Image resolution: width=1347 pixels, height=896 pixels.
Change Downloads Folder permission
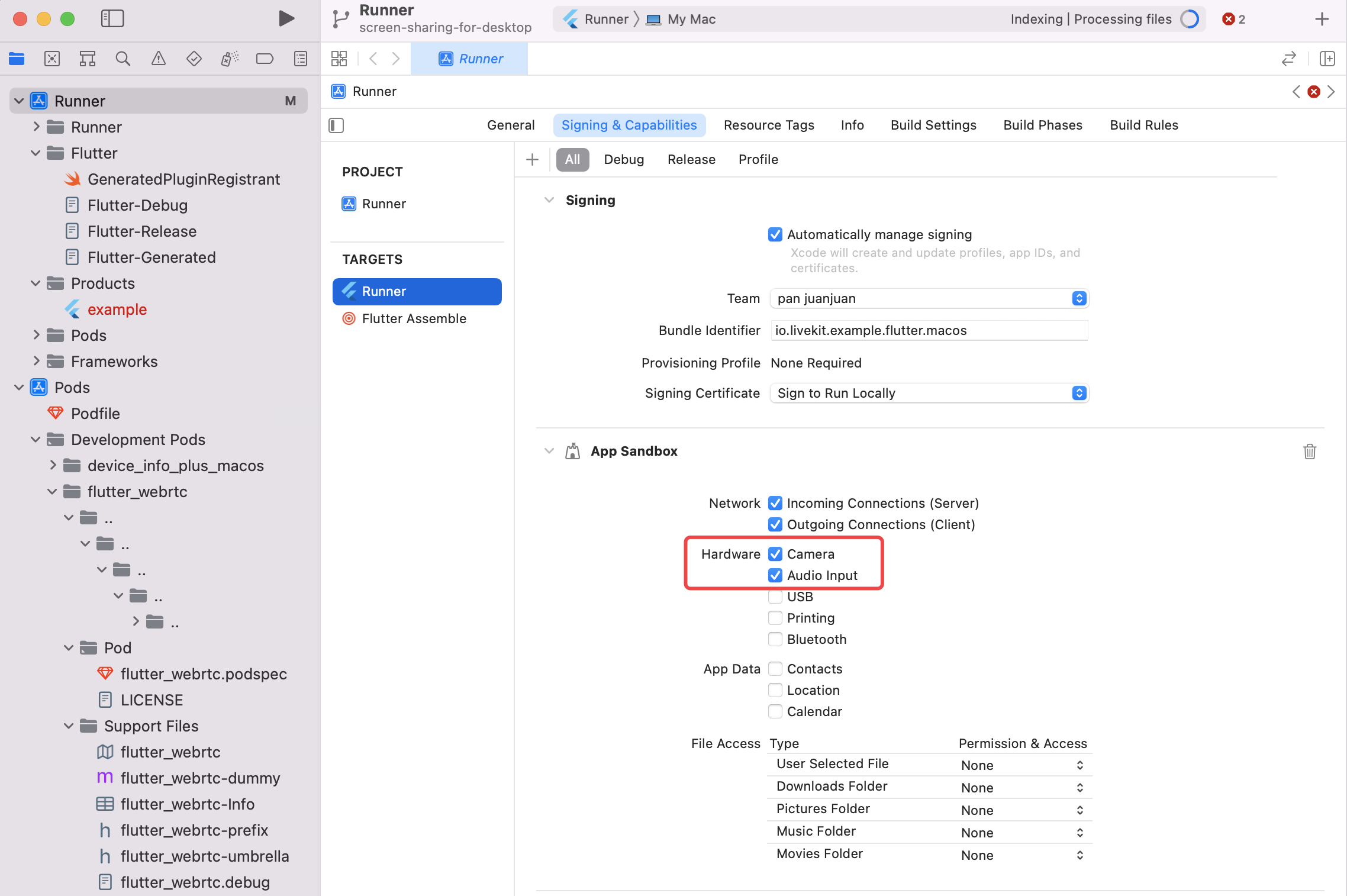[x=1024, y=788]
